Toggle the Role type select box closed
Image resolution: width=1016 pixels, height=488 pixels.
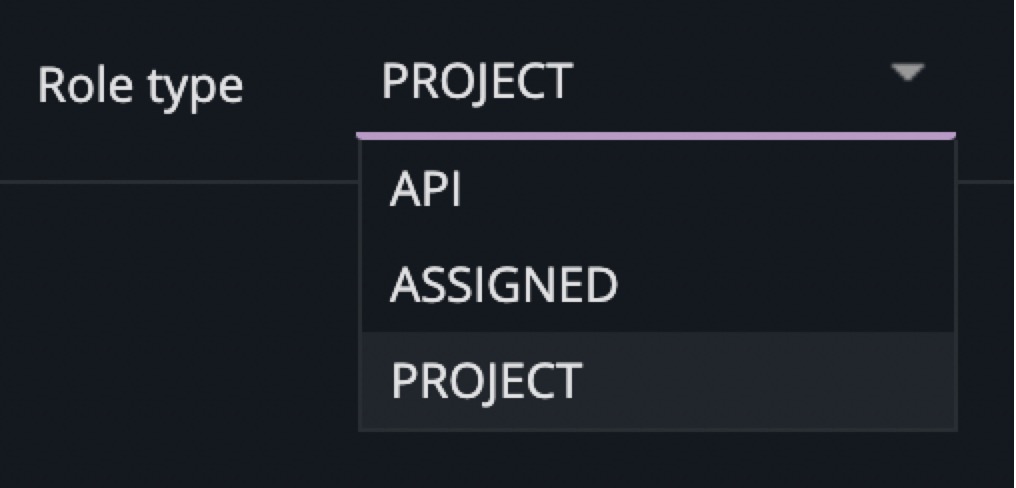(x=907, y=73)
